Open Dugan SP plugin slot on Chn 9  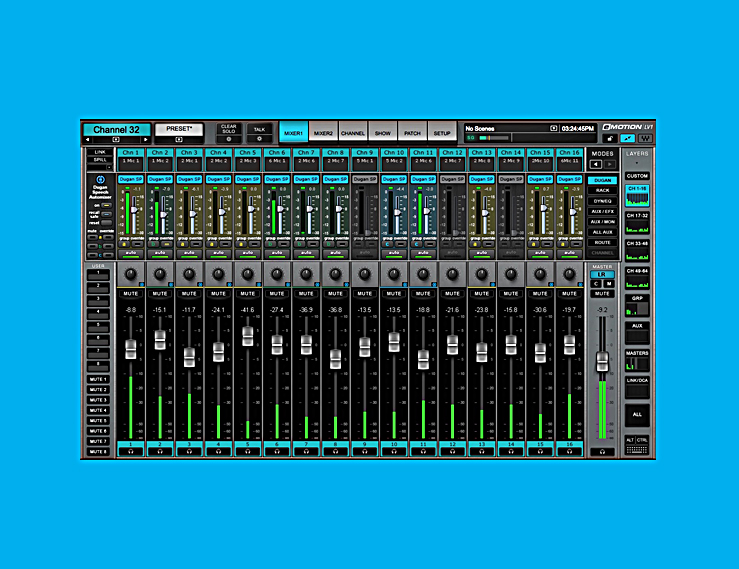364,179
